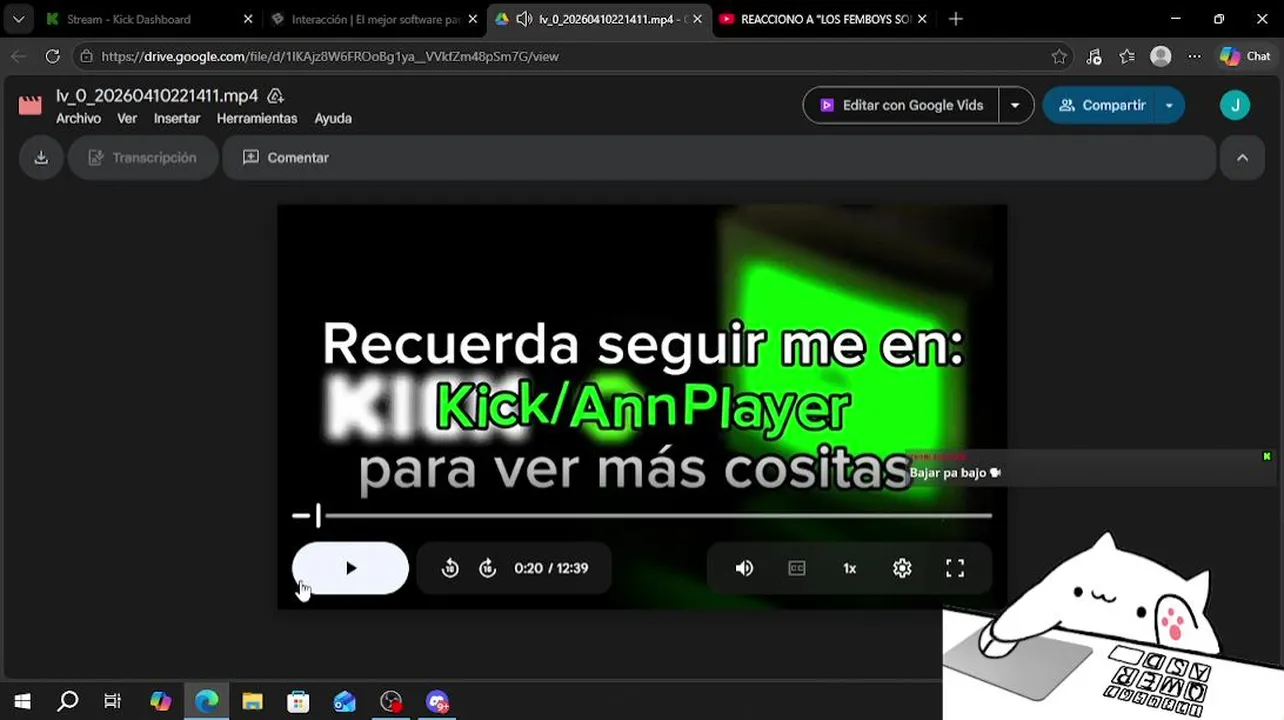
Task: Download the file with download icon
Action: tap(41, 158)
